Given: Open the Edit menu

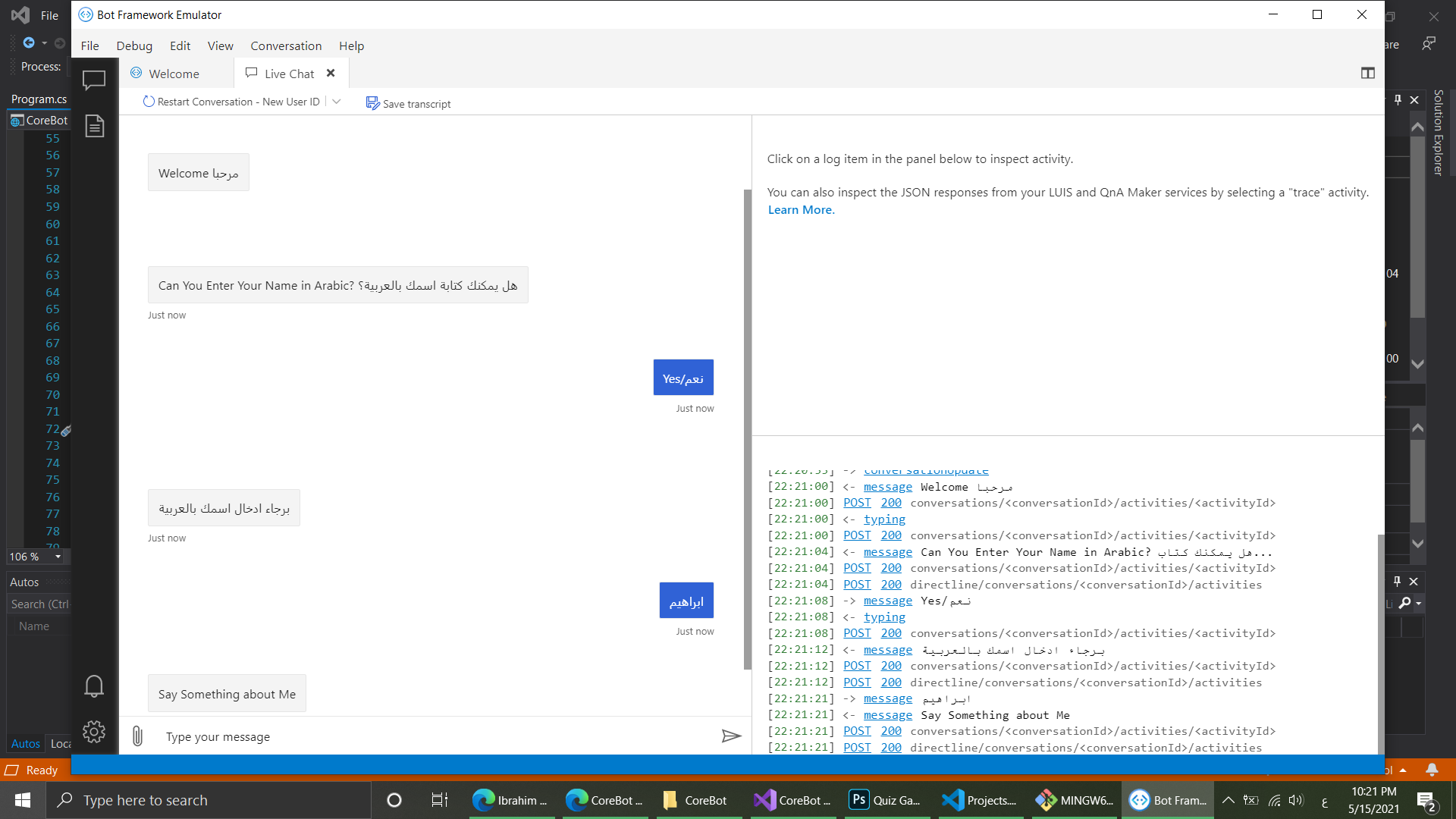Looking at the screenshot, I should coord(180,45).
